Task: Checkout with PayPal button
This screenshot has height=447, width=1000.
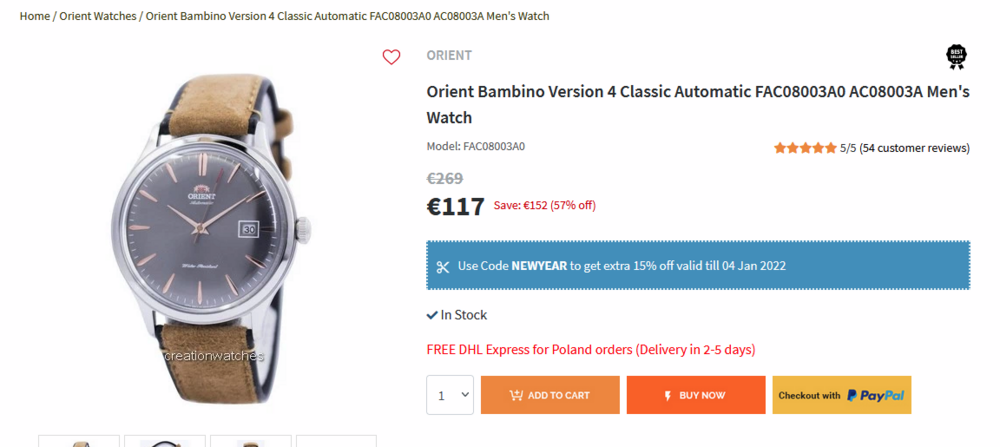Action: click(841, 395)
